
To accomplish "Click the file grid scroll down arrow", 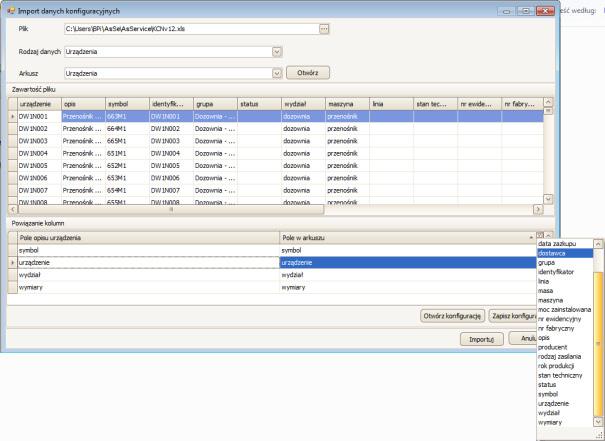I will [x=548, y=199].
